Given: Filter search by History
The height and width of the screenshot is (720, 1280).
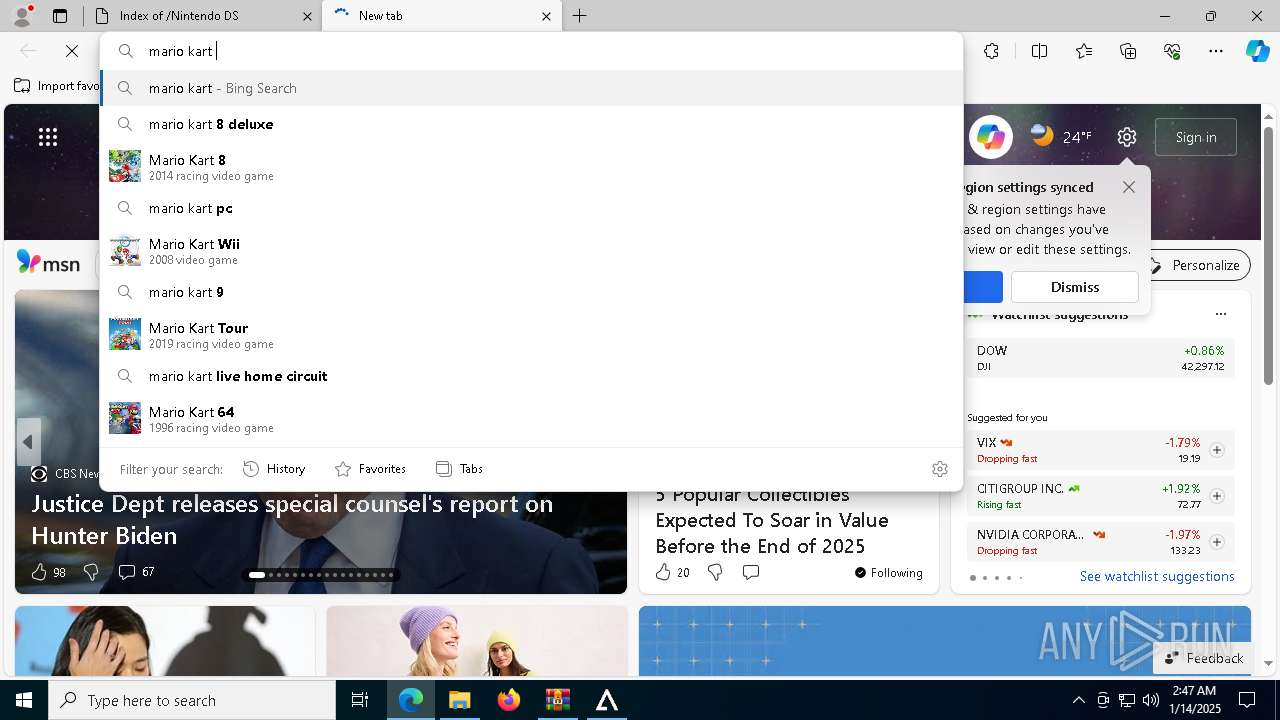Looking at the screenshot, I should 274,469.
